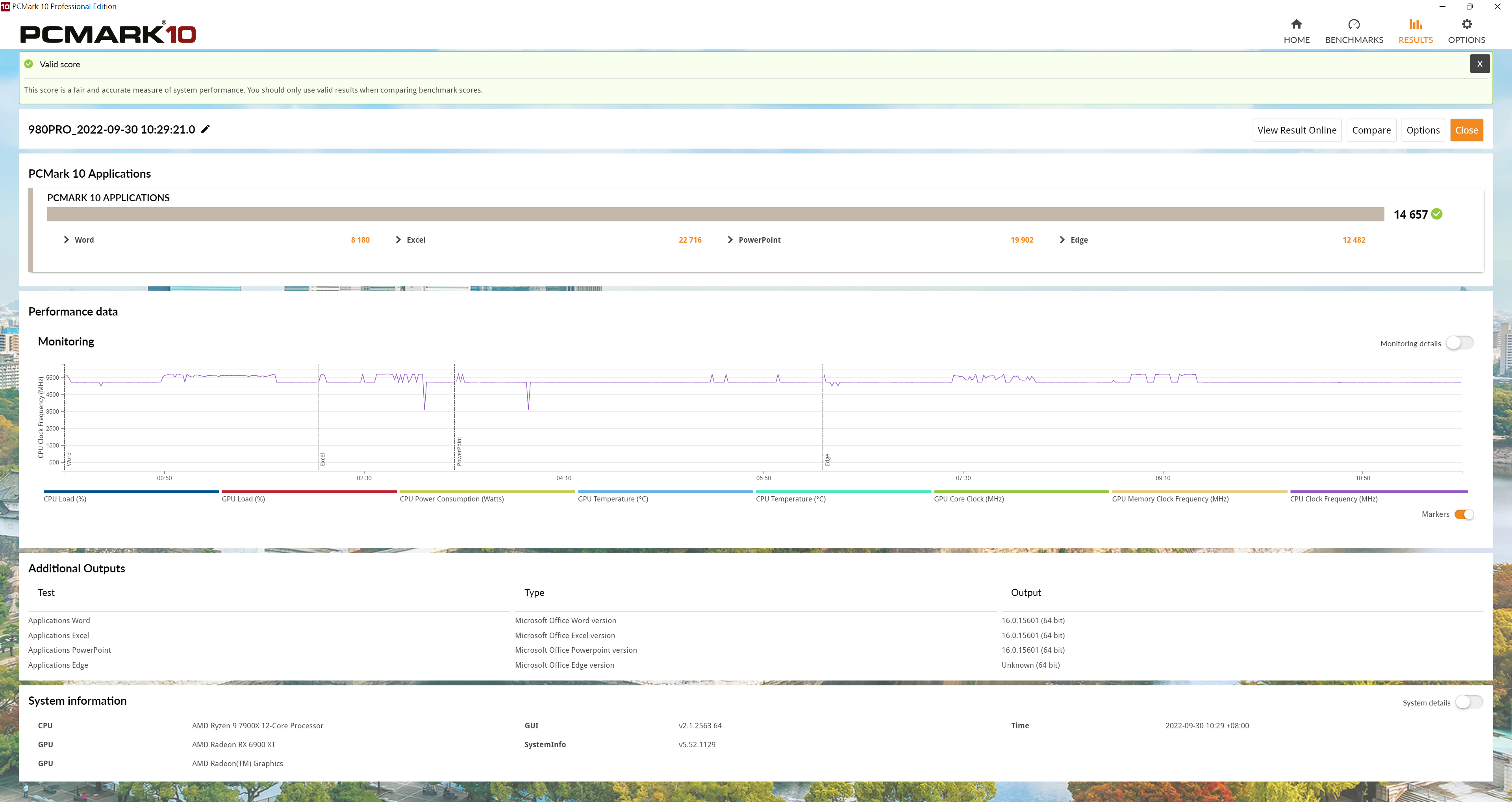1512x802 pixels.
Task: Click the Type column header
Action: coord(534,592)
